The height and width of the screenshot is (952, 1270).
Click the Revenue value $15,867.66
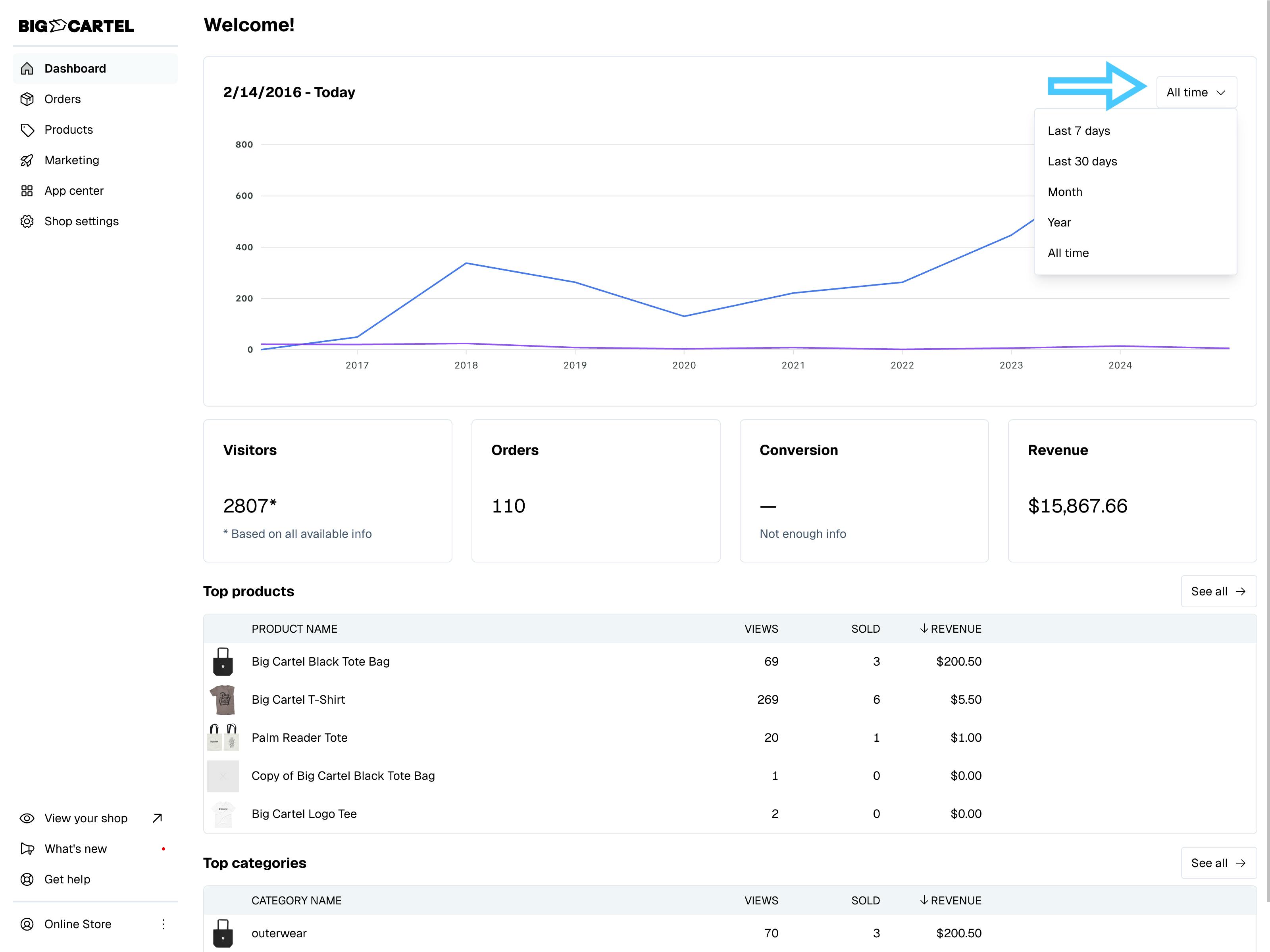click(1078, 506)
